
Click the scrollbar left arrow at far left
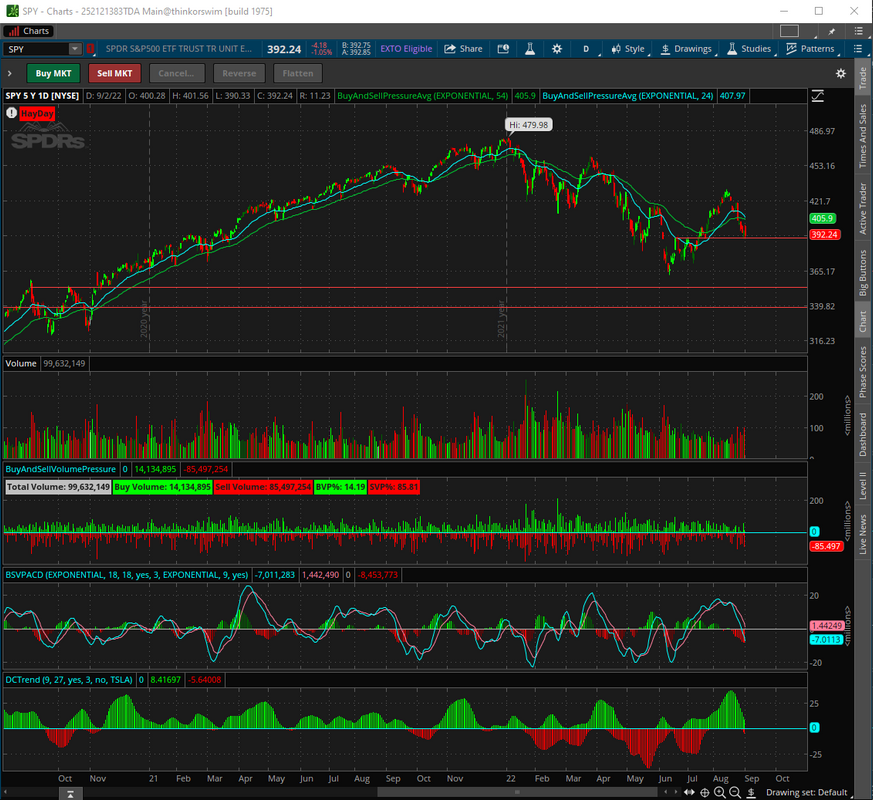[6, 792]
